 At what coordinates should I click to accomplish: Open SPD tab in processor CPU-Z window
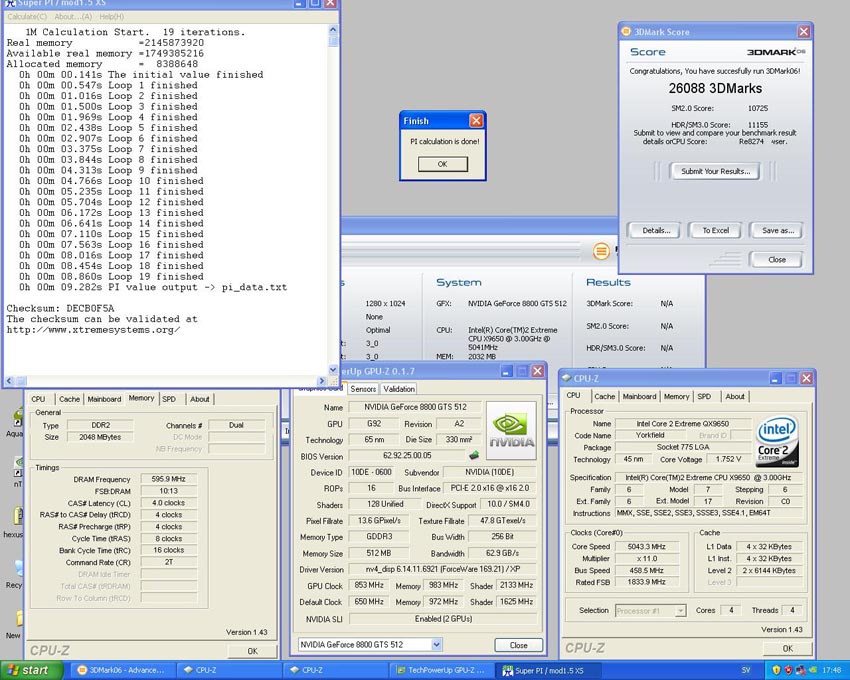[704, 396]
